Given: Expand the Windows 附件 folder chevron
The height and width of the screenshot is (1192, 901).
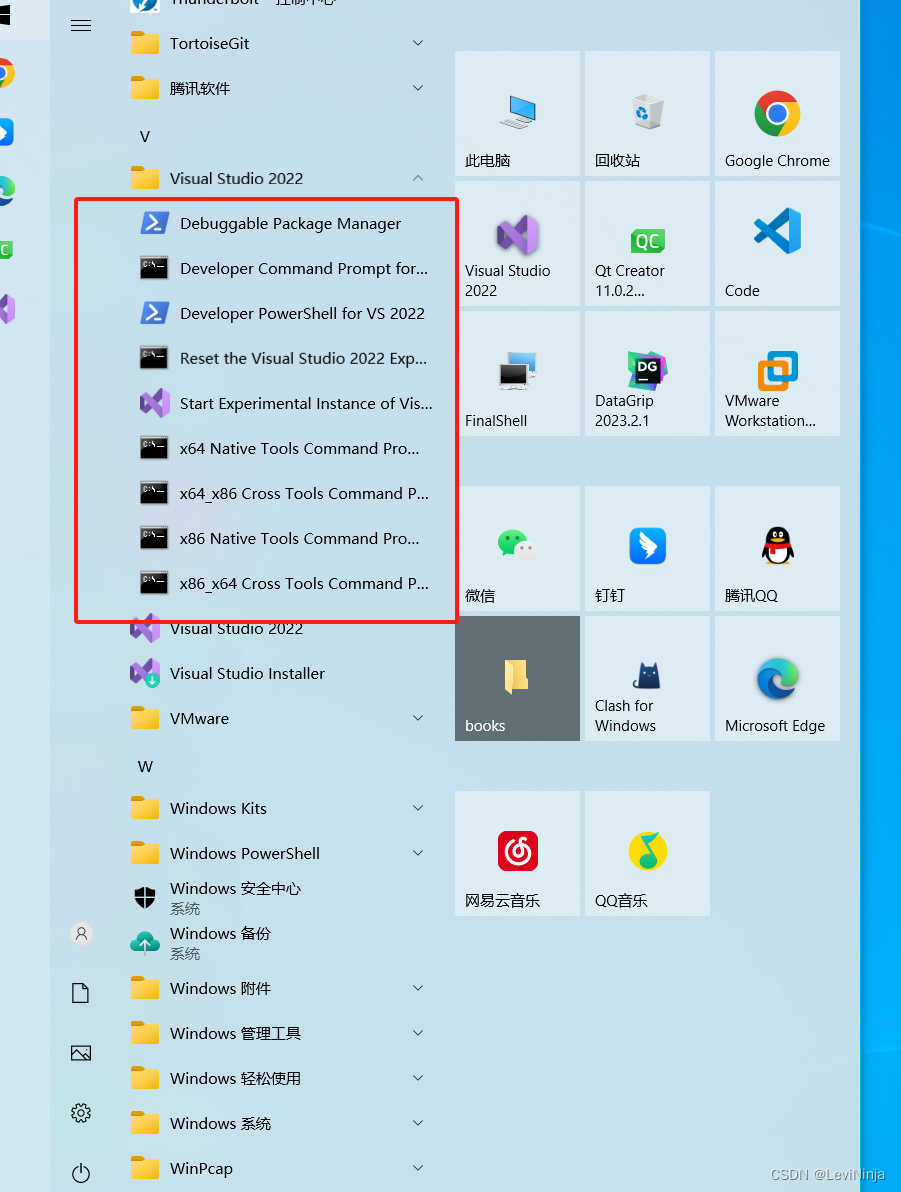Looking at the screenshot, I should [417, 988].
